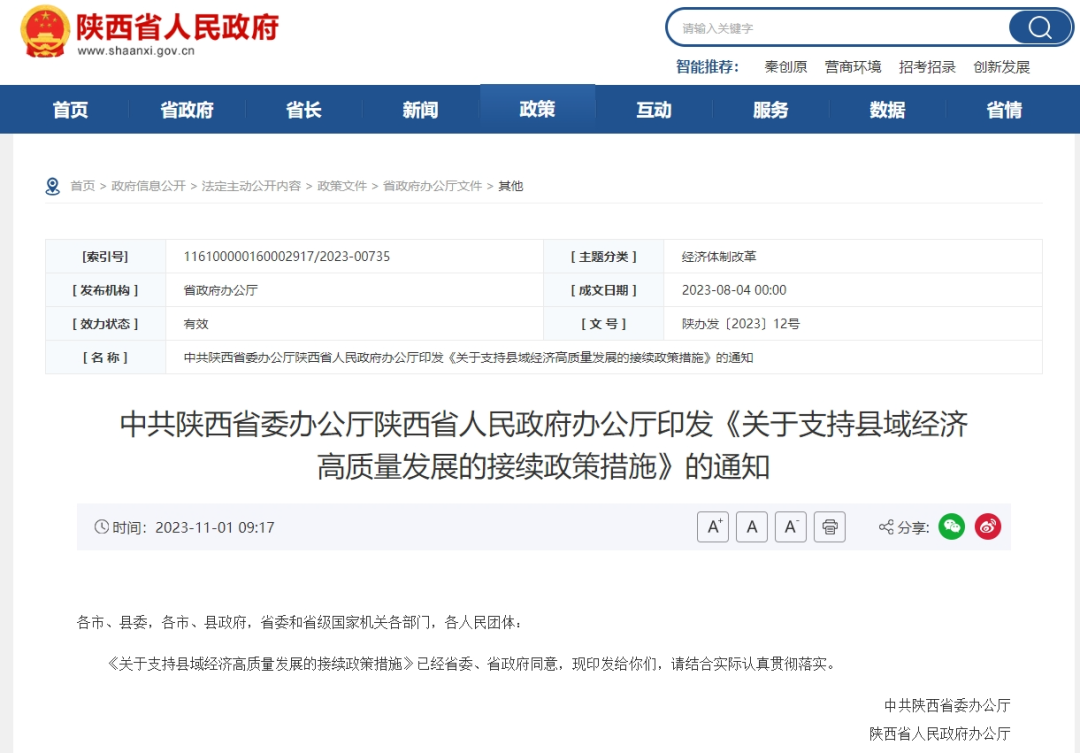Click the search magnifier button
1080x753 pixels.
tap(1040, 27)
